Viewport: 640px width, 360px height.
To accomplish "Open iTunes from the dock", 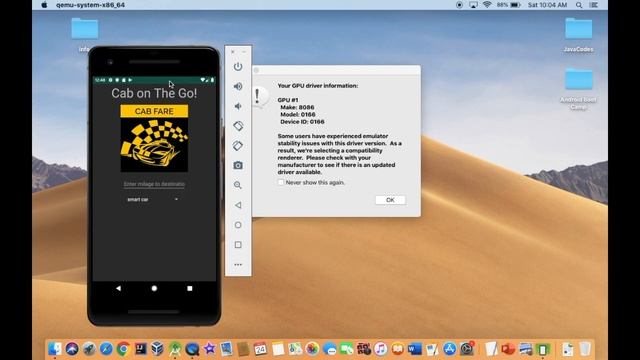I will (381, 349).
